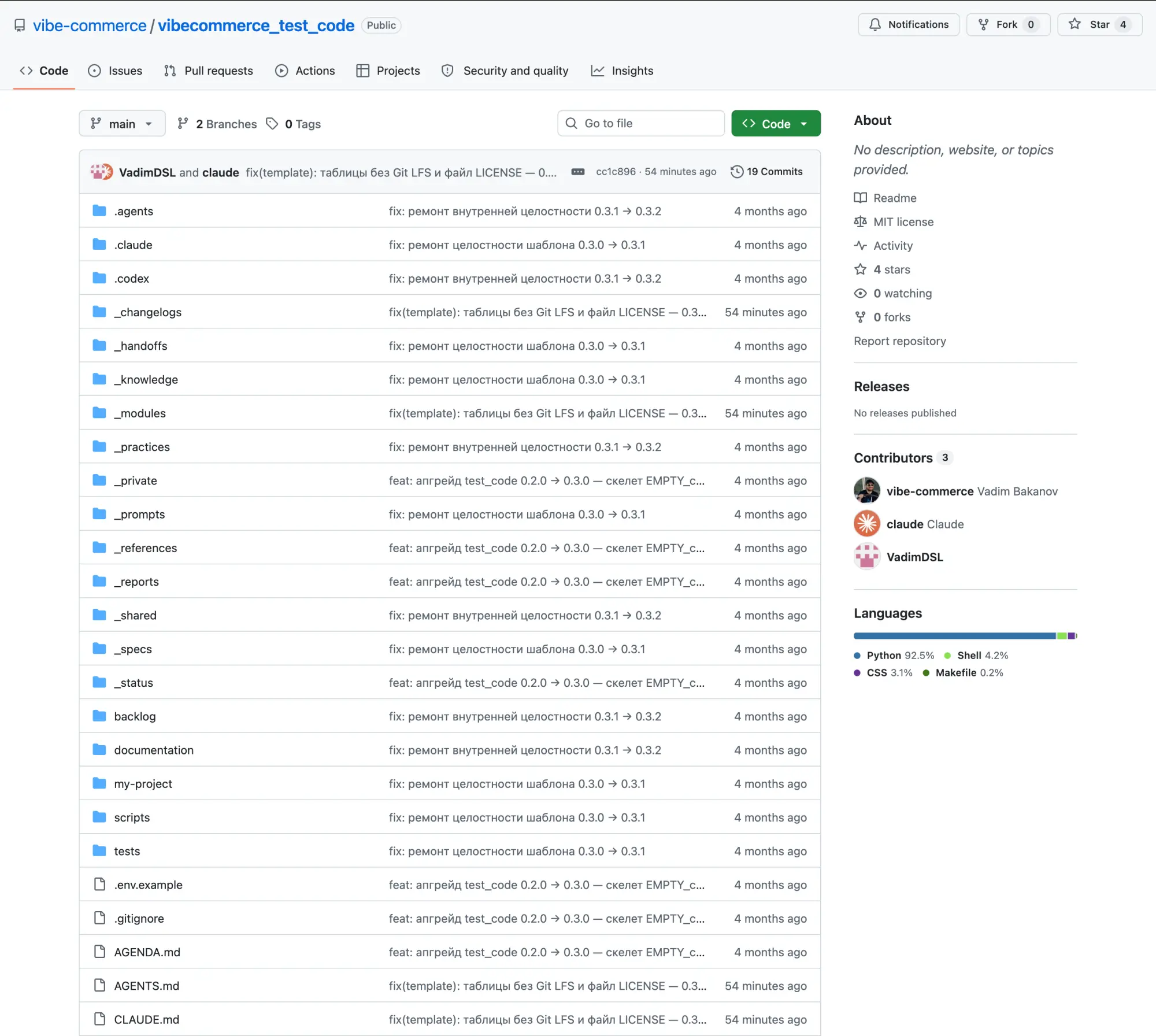Open the Actions tab
1156x1036 pixels.
click(x=305, y=71)
